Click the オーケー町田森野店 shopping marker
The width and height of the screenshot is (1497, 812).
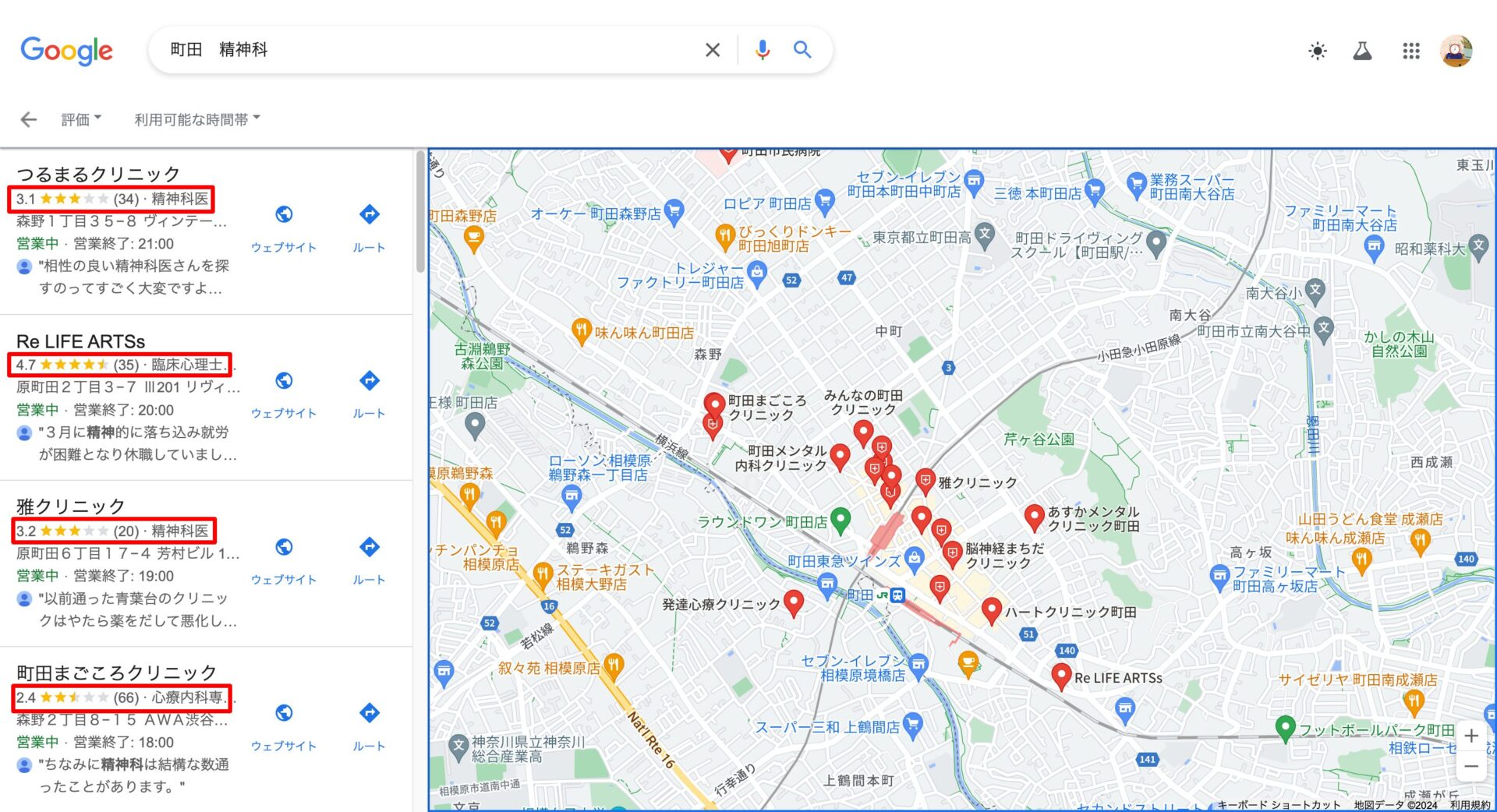coord(674,210)
